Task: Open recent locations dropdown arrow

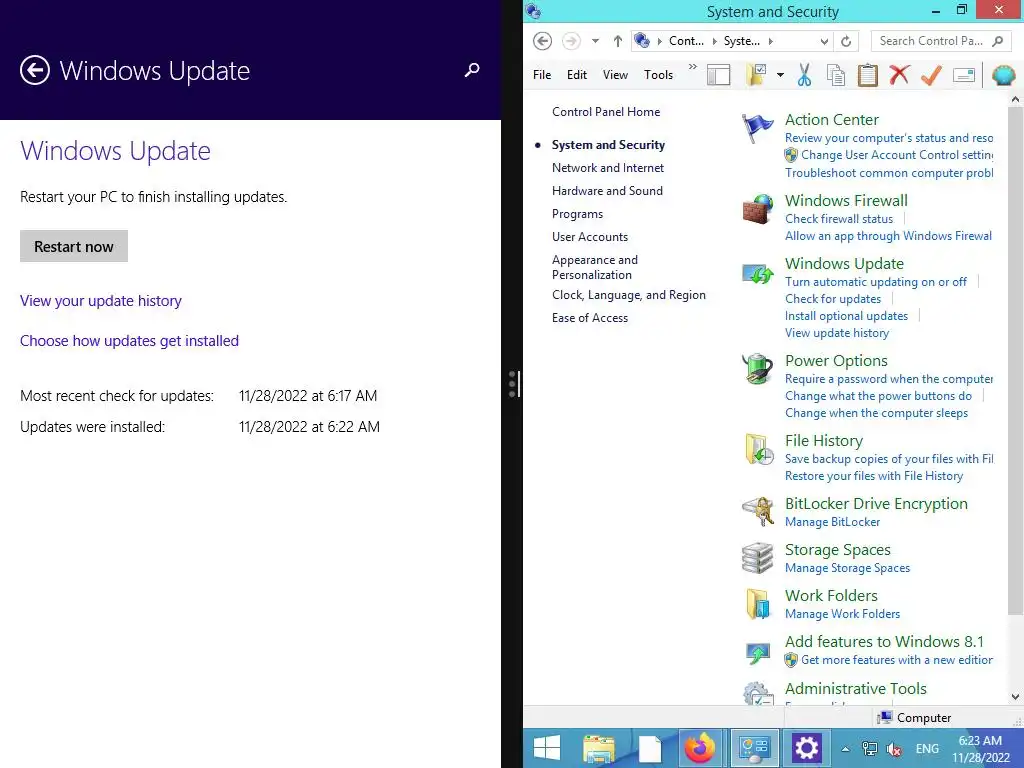Action: (x=595, y=41)
